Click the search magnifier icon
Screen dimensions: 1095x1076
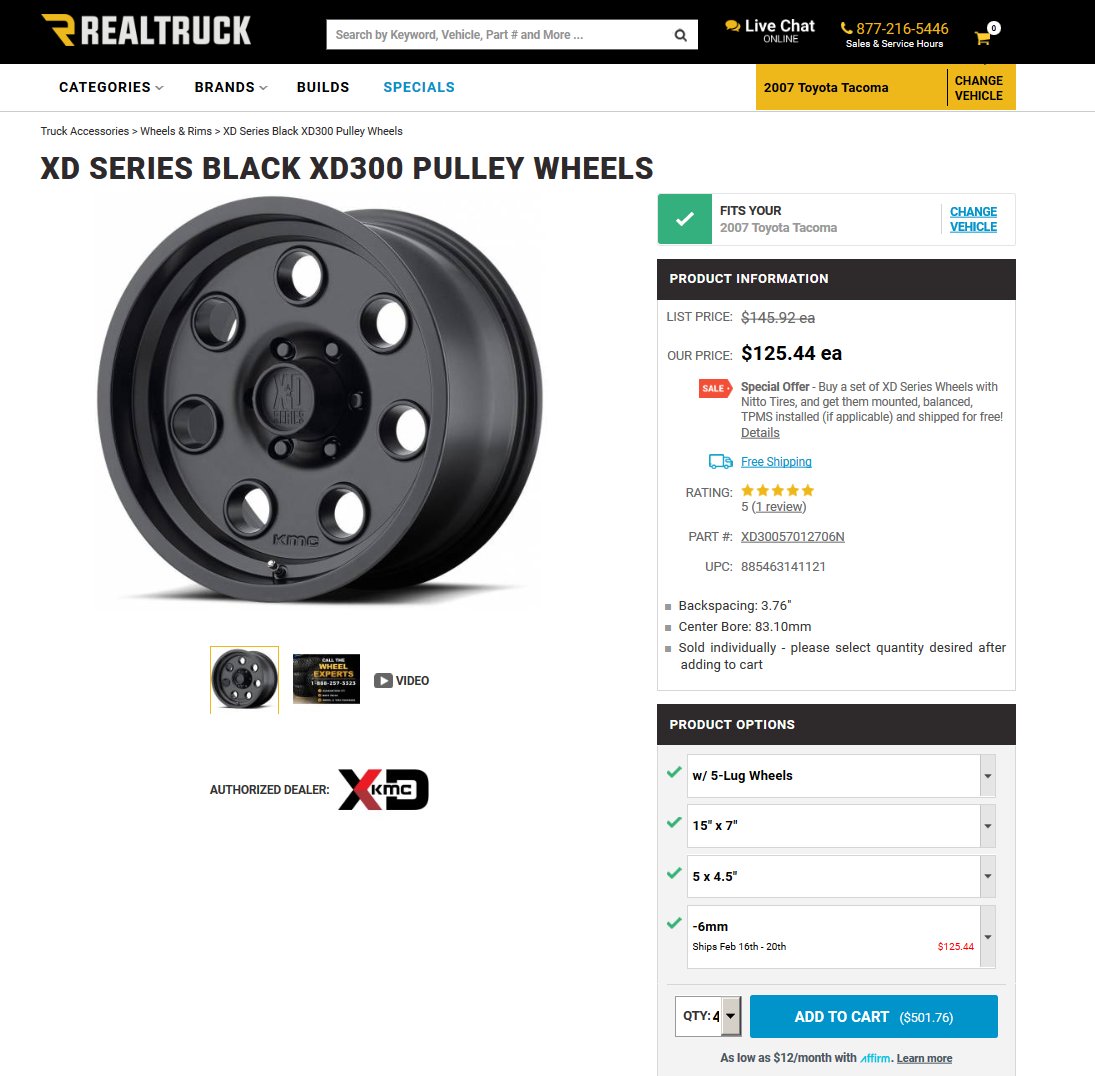(x=680, y=35)
